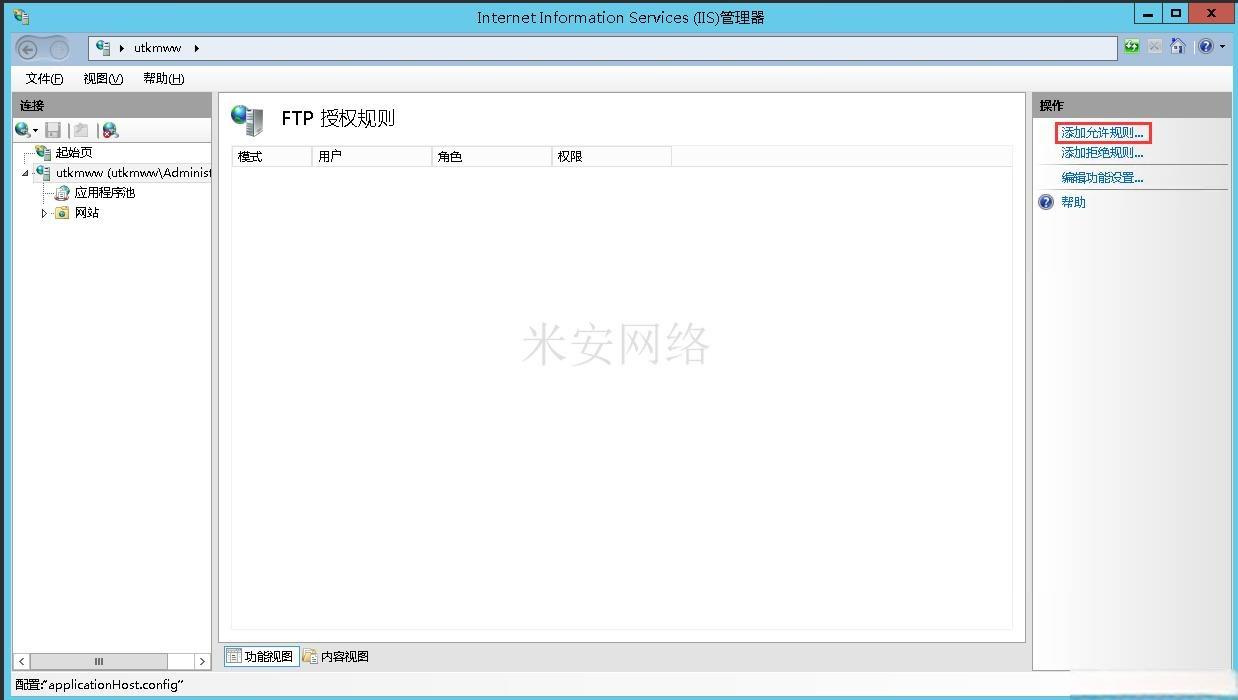Image resolution: width=1238 pixels, height=700 pixels.
Task: Click the blue help icon in toolbar
Action: [1205, 47]
